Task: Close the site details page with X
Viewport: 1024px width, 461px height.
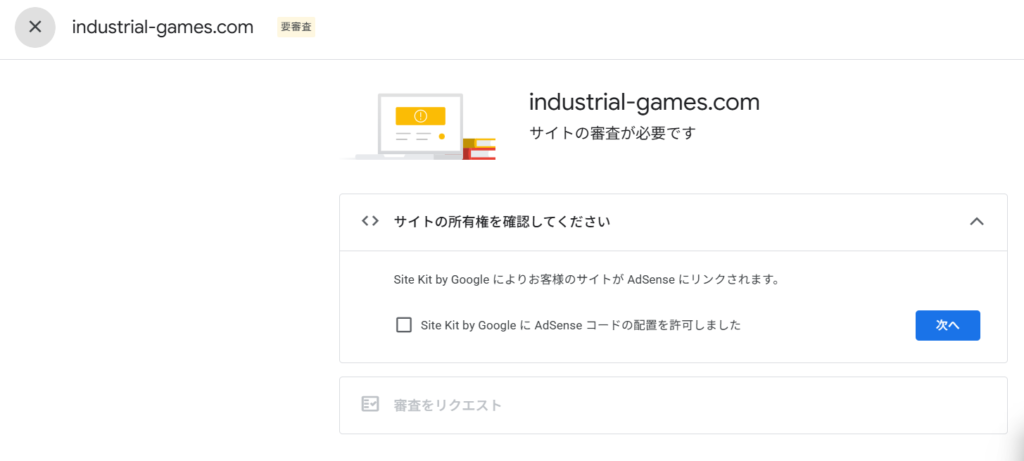Action: tap(35, 27)
